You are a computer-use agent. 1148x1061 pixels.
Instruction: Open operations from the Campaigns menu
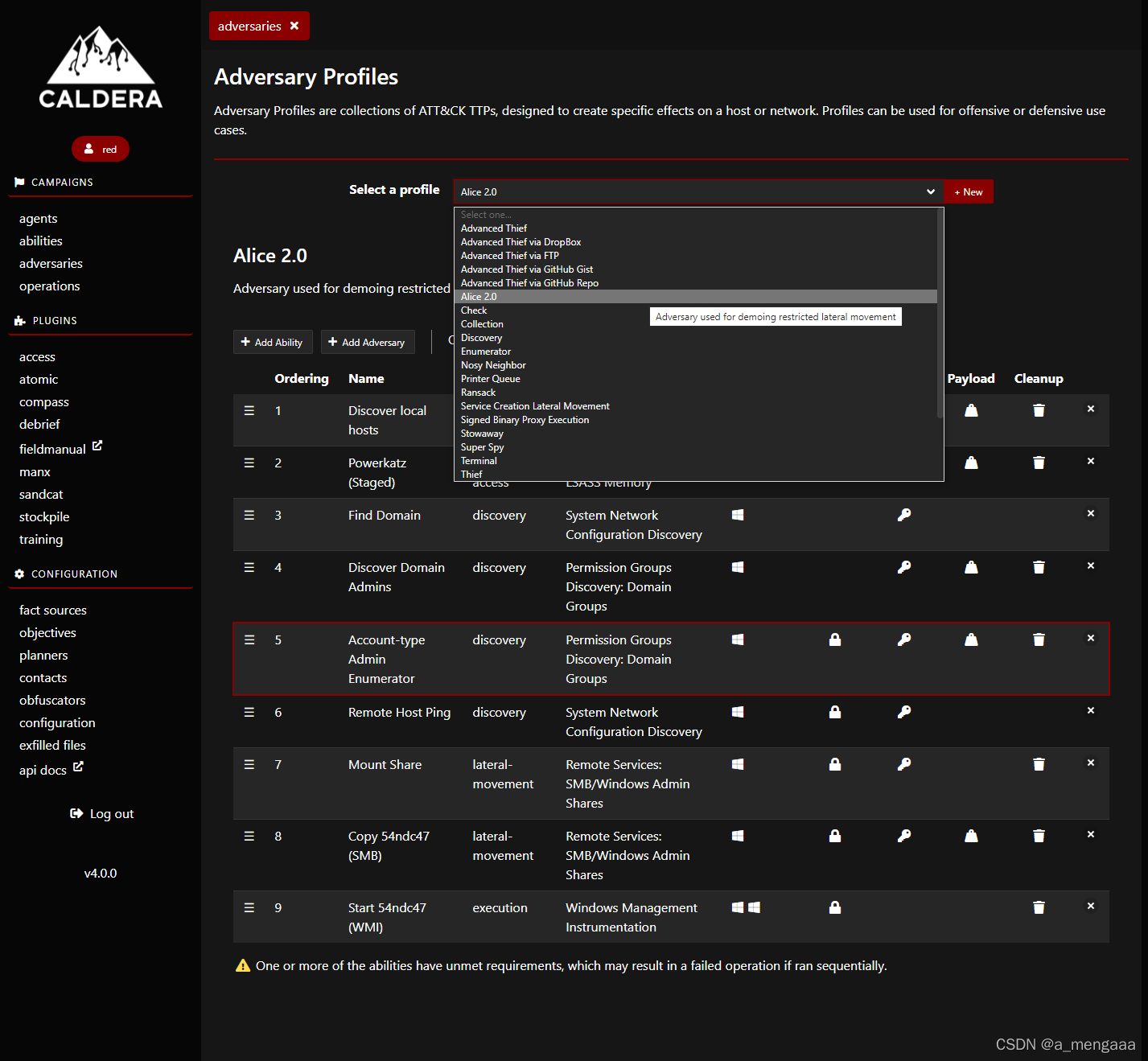pos(49,286)
